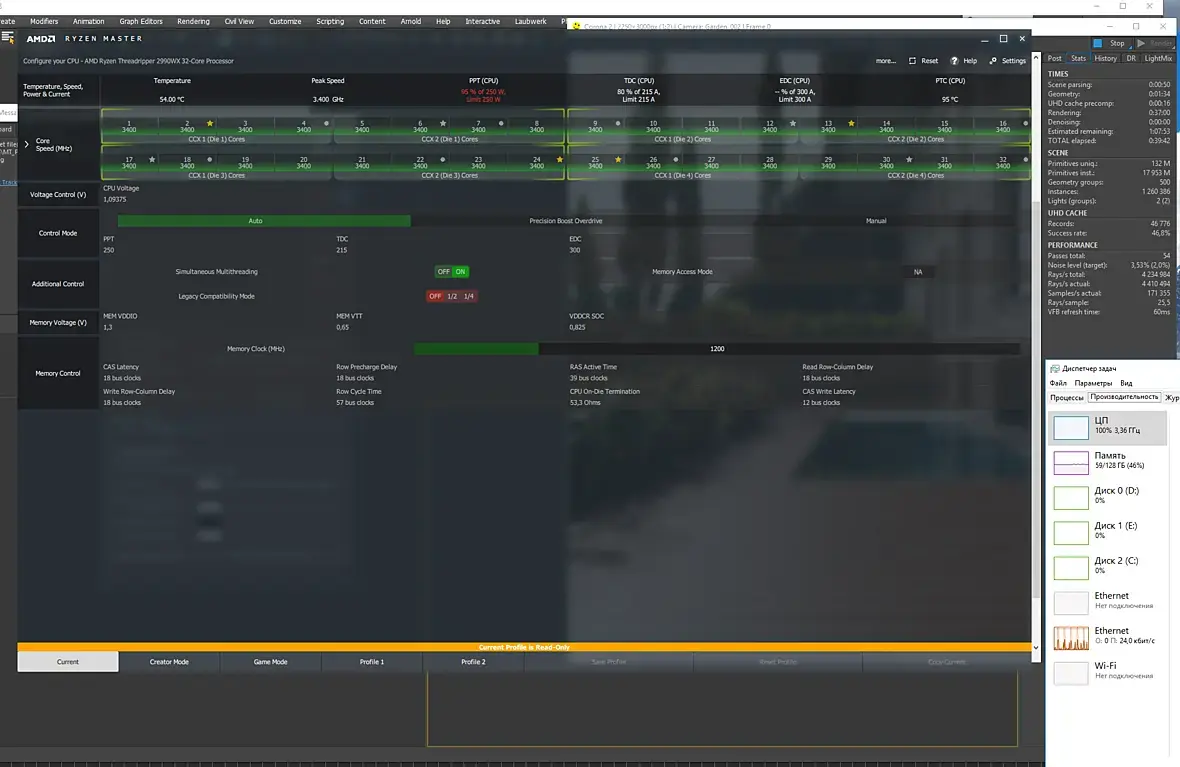The image size is (1180, 767).
Task: Set Legacy Compatibility Mode to 1/4
Action: coord(469,297)
